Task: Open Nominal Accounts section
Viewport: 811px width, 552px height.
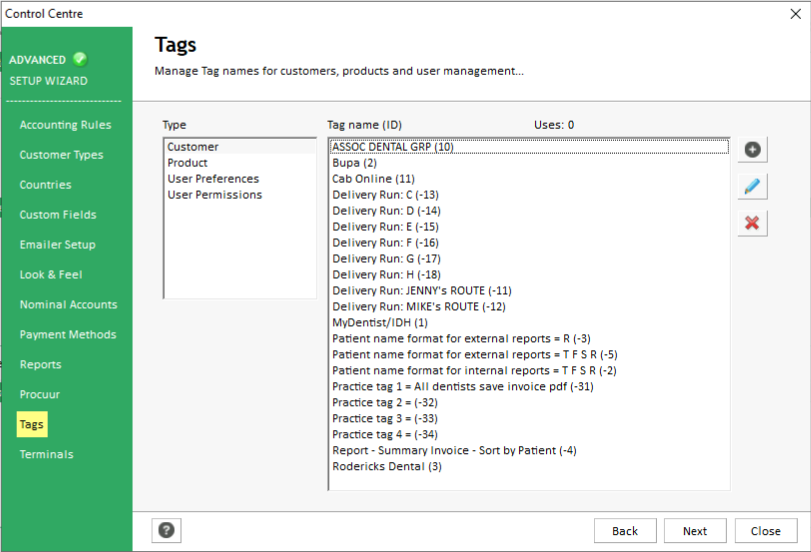Action: pos(68,305)
